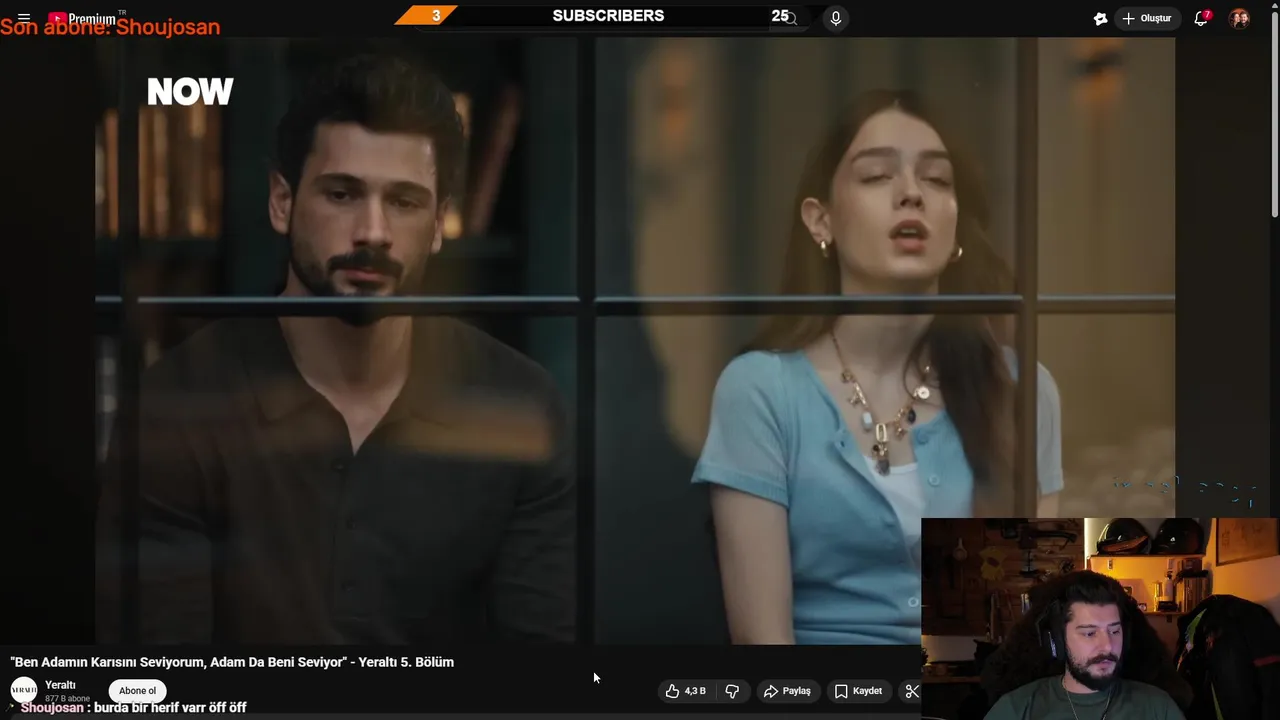Viewport: 1280px width, 720px height.
Task: Open the Yeraltı channel avatar
Action: click(23, 690)
